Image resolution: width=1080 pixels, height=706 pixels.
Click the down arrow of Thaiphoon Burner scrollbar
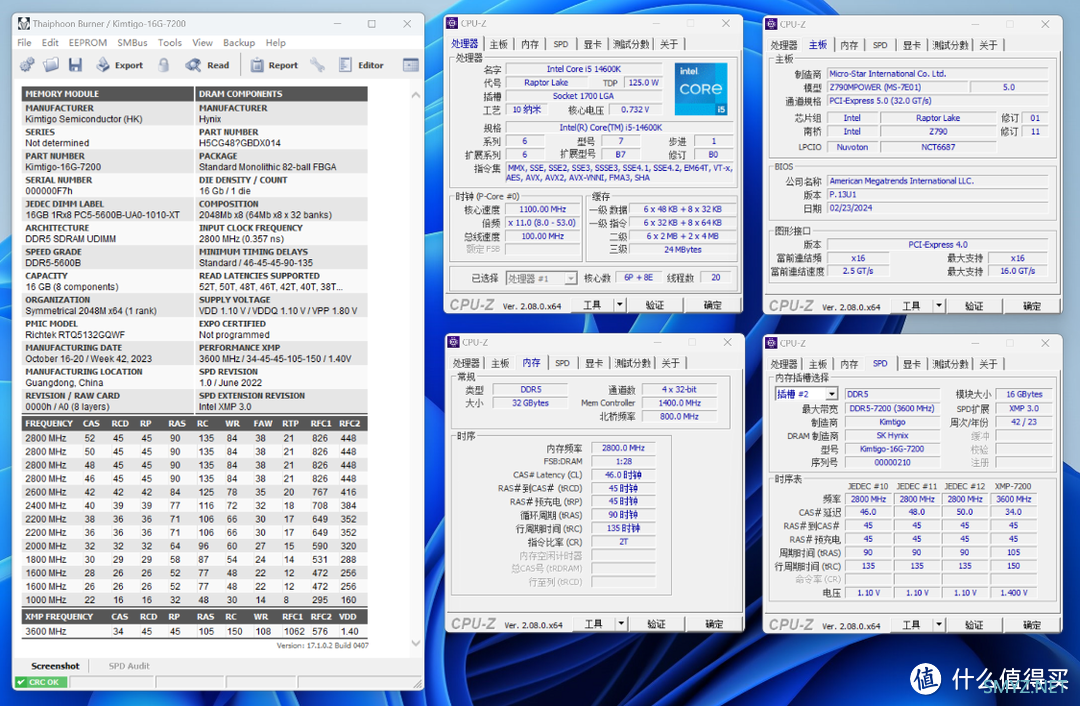415,643
